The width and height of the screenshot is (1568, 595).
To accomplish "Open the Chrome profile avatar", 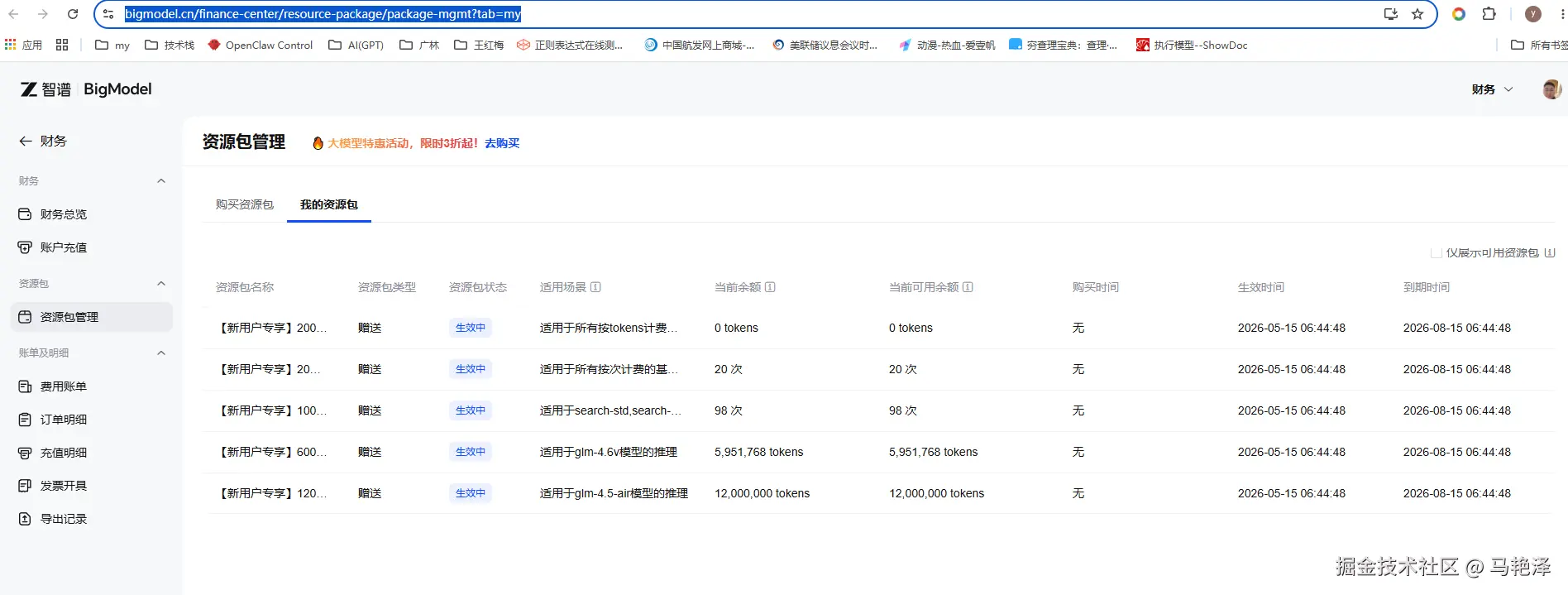I will (x=1533, y=14).
